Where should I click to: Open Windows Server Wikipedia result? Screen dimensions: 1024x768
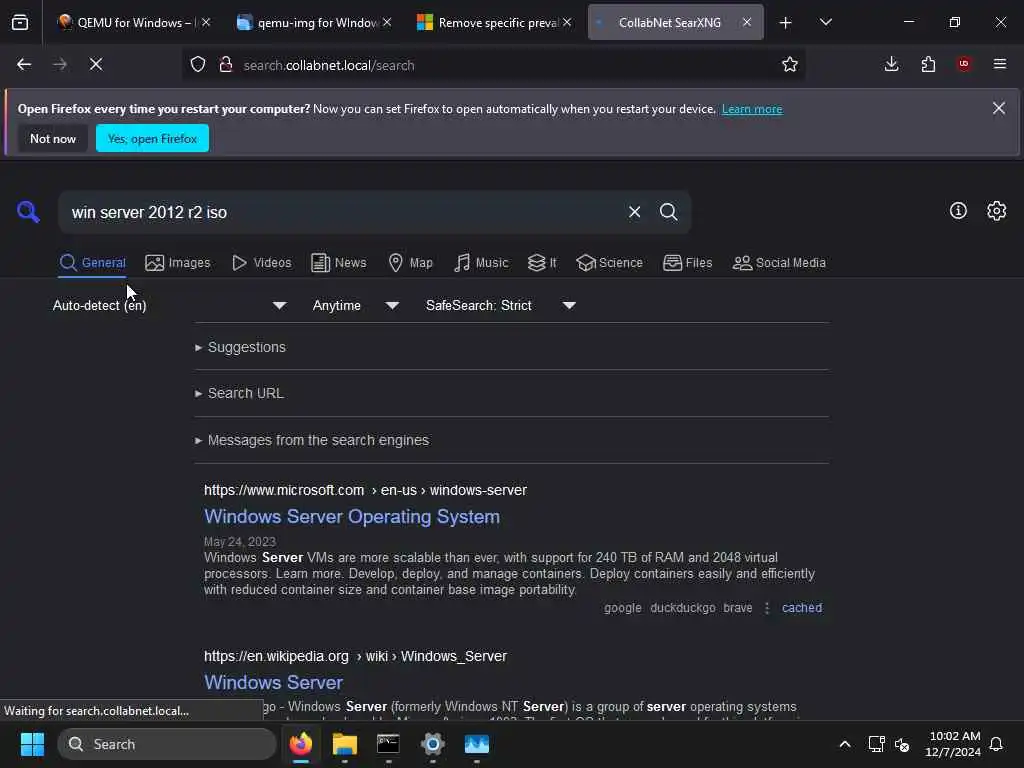coord(273,682)
